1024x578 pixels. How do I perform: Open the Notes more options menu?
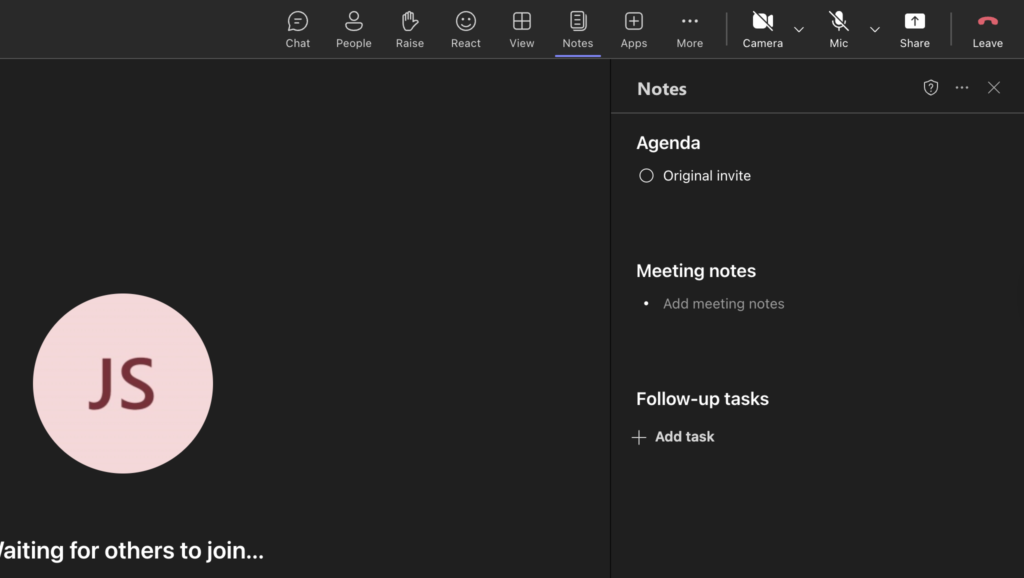coord(962,88)
